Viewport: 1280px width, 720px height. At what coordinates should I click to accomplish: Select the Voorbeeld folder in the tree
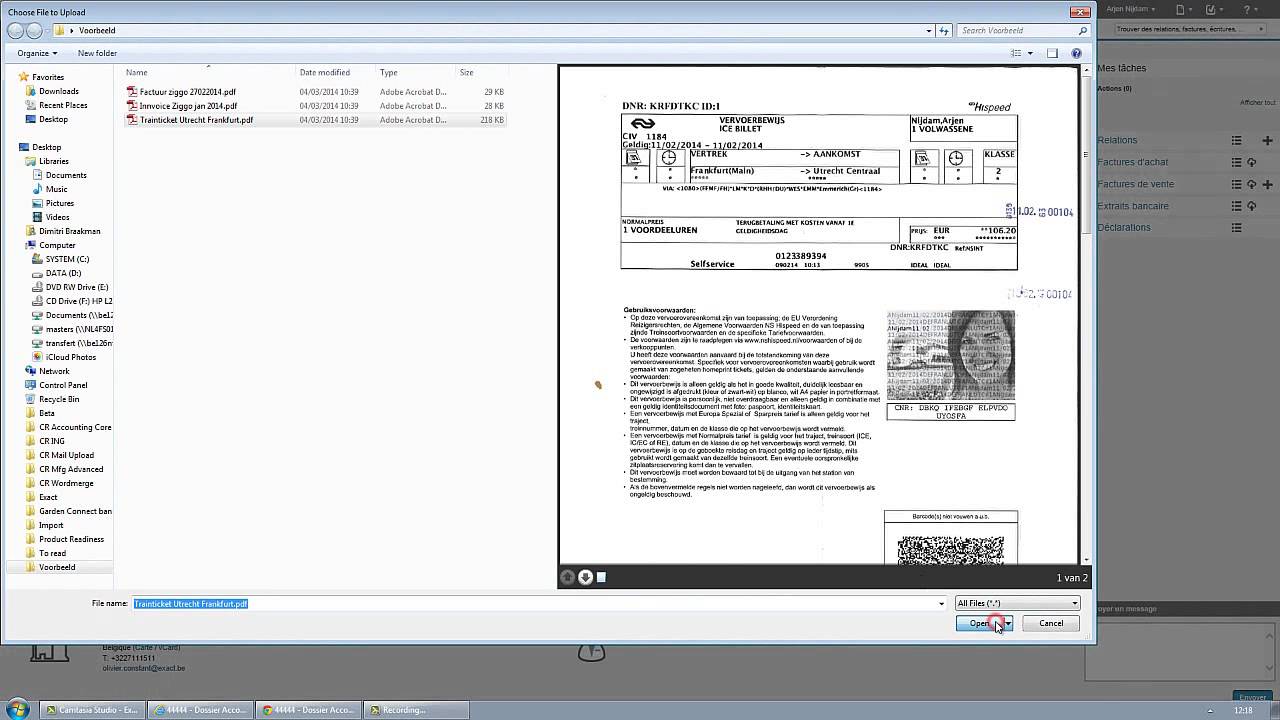(57, 567)
